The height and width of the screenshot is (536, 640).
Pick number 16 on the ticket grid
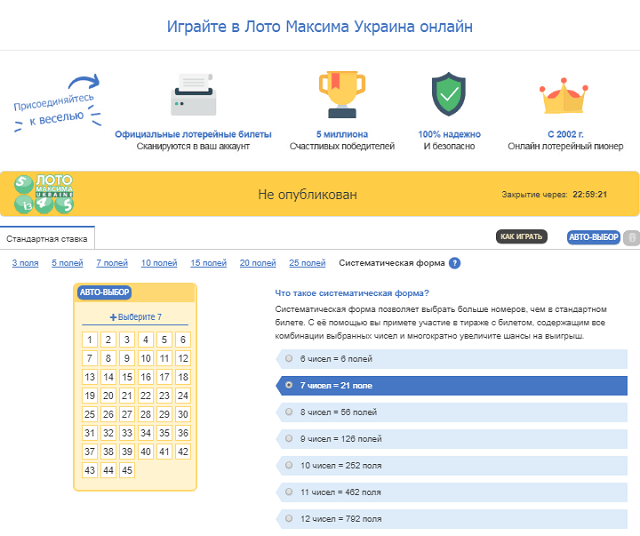coord(146,377)
